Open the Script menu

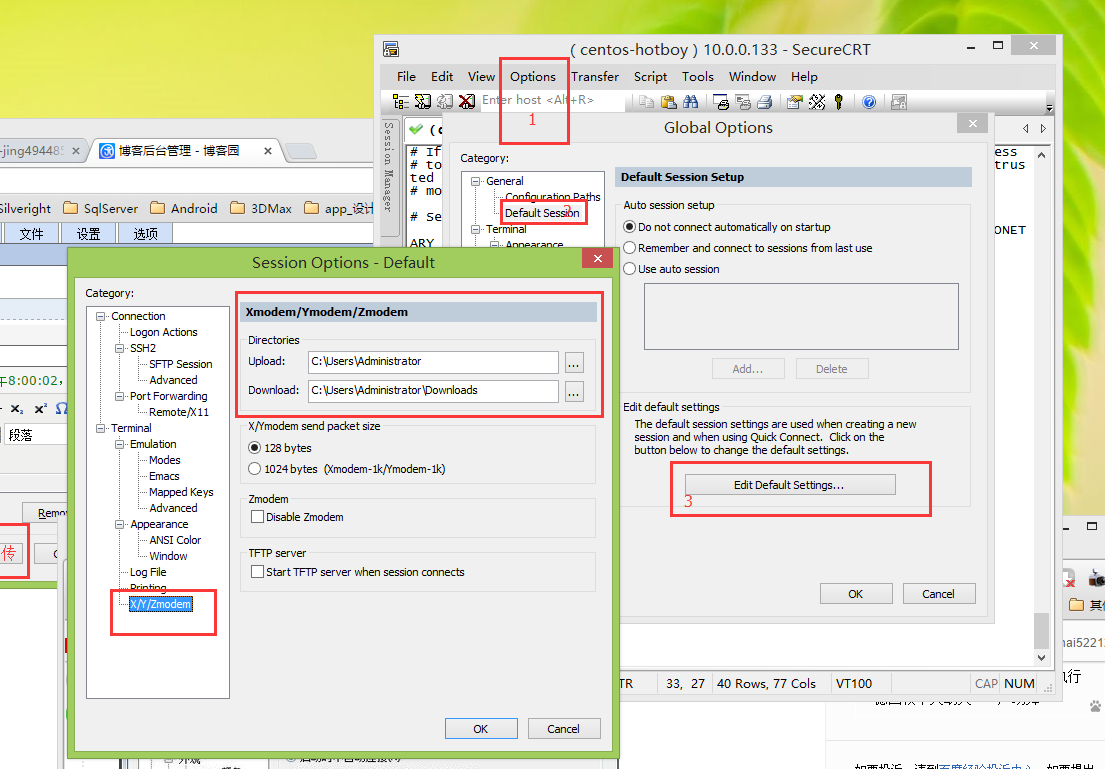(x=650, y=76)
